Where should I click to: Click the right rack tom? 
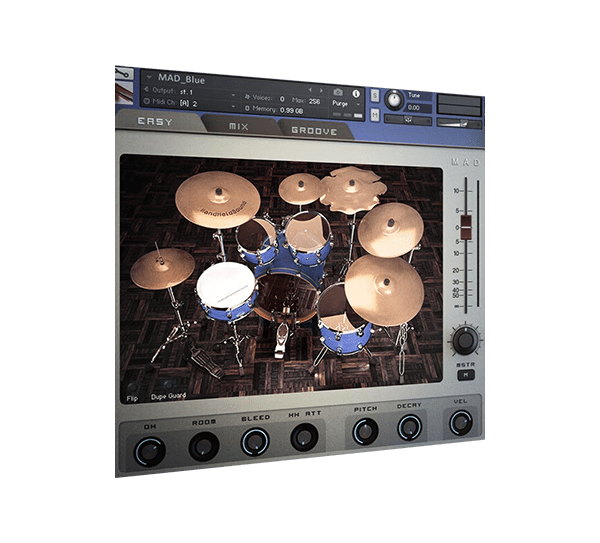coord(308,239)
